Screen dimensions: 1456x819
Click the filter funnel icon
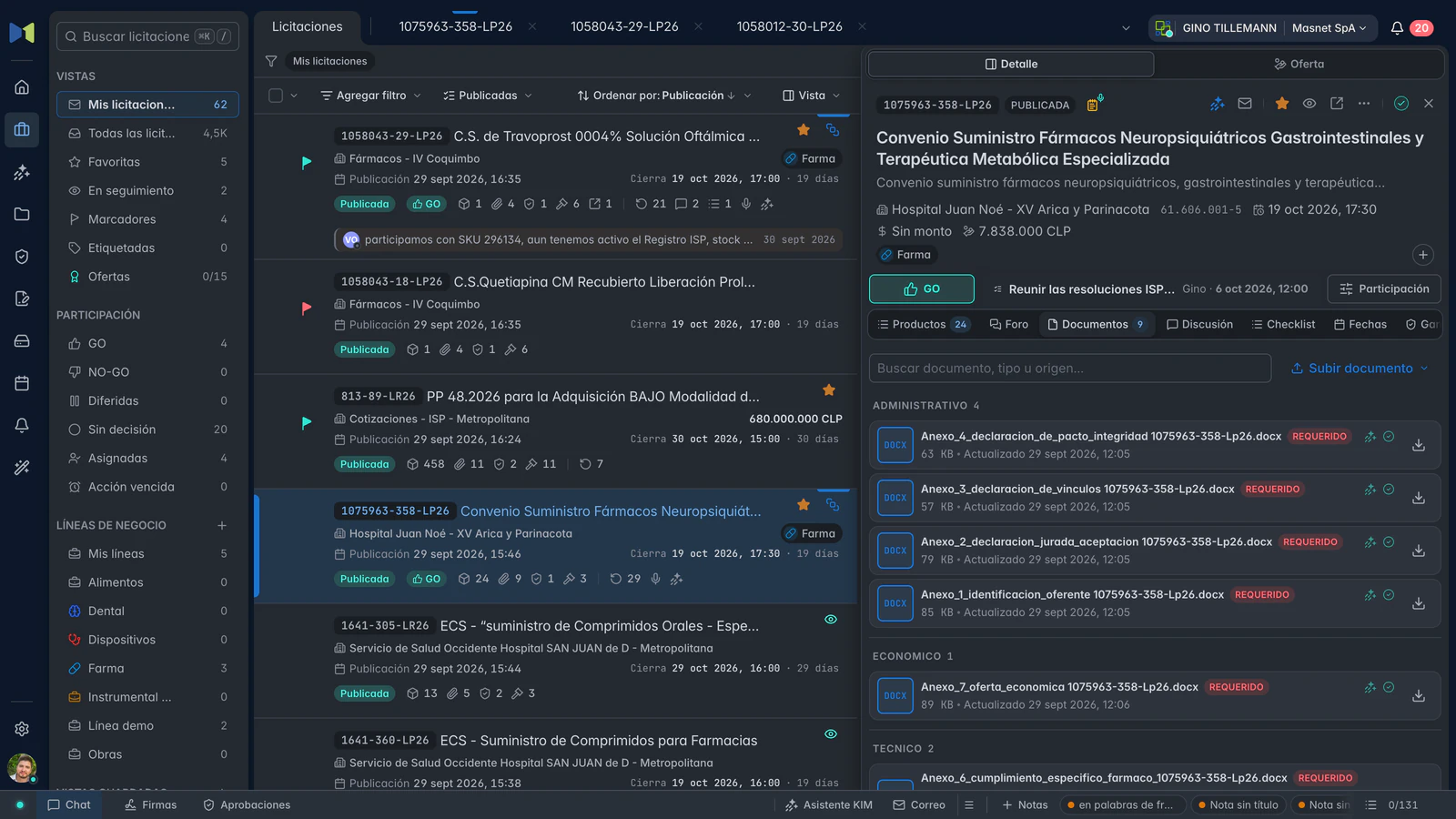click(x=271, y=61)
